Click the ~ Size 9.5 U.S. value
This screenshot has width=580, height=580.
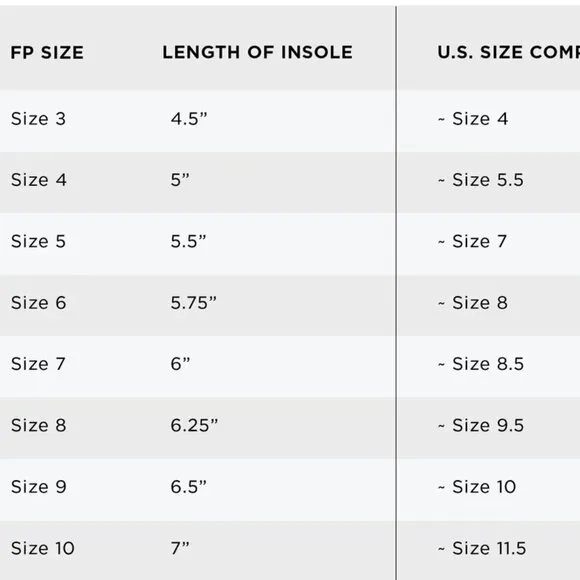481,425
